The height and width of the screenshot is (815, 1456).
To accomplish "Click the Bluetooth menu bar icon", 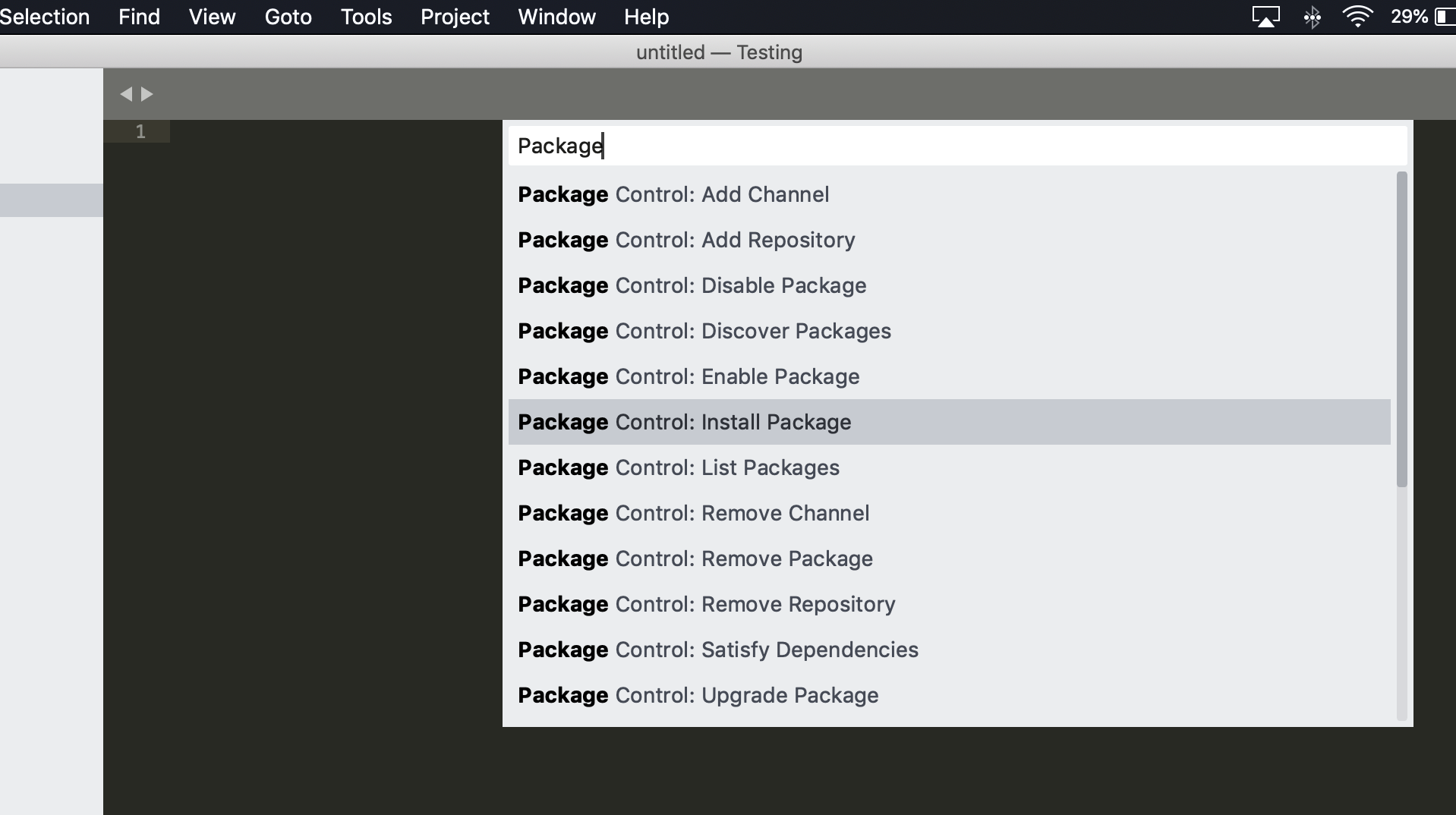I will pos(1313,16).
